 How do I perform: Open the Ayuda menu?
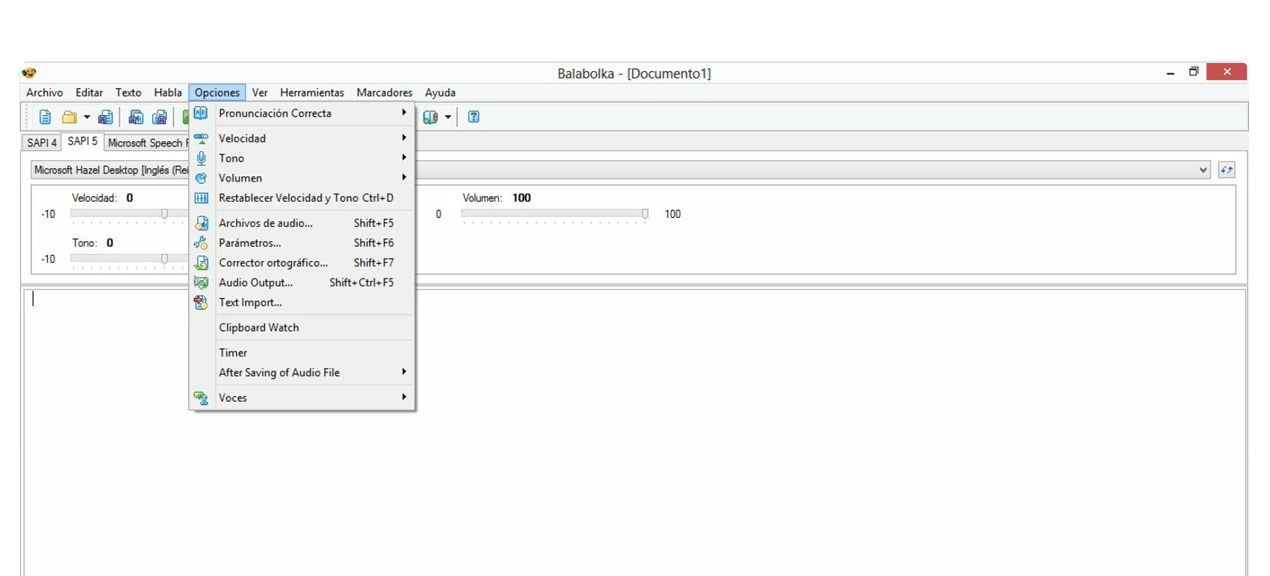click(x=440, y=93)
